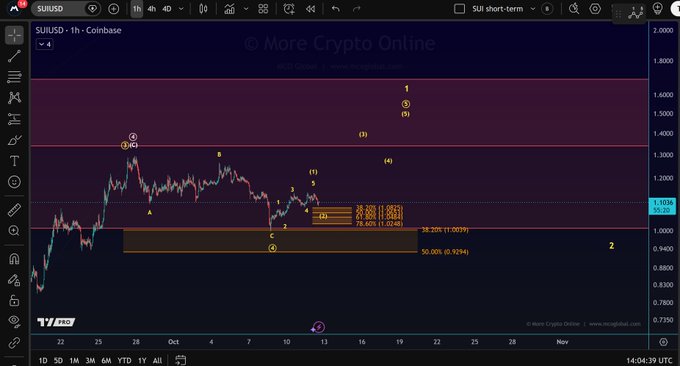The width and height of the screenshot is (680, 366).
Task: Redo the last undone action
Action: [x=356, y=9]
